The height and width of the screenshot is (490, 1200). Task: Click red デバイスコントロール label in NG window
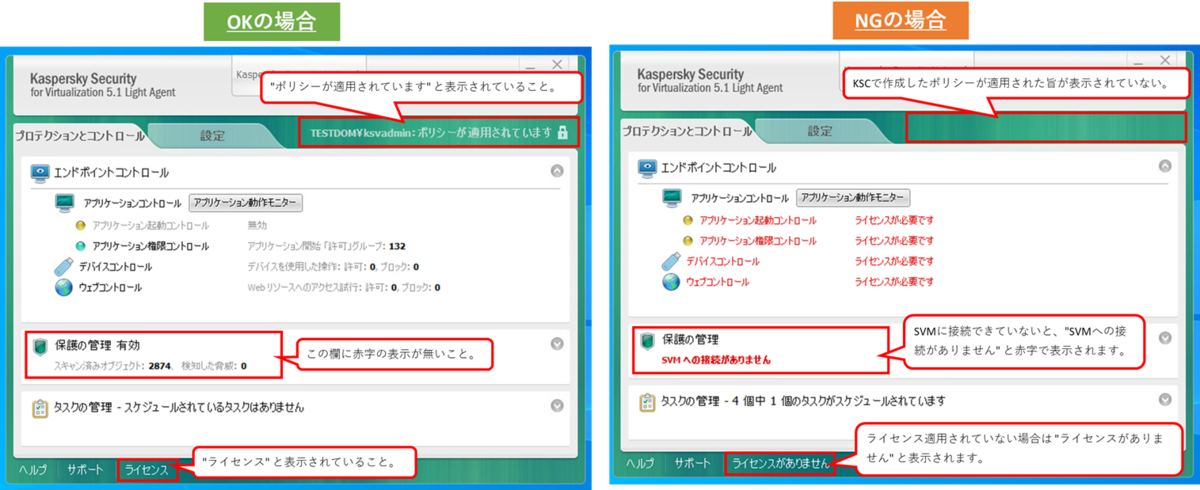724,261
